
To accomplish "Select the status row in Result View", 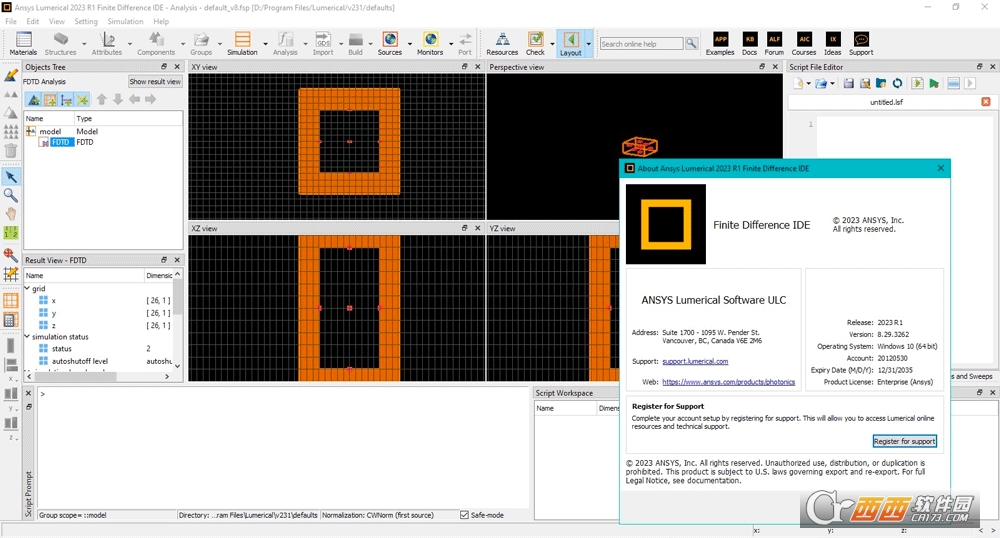I will 100,349.
